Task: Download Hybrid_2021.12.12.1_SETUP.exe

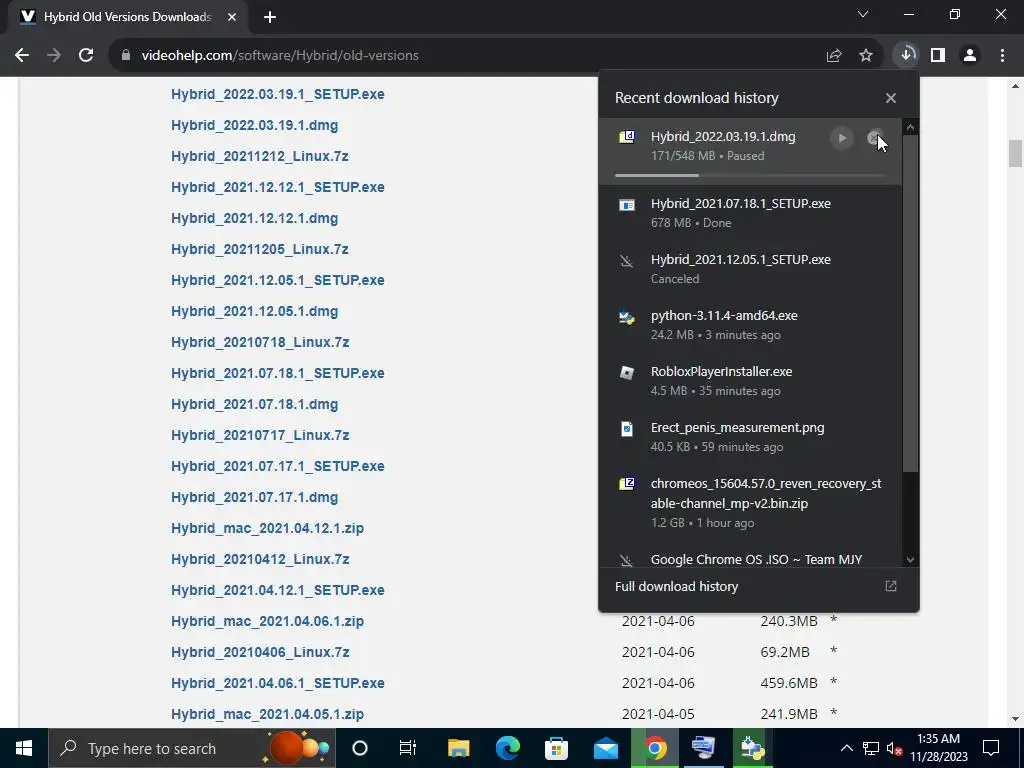Action: [x=278, y=187]
